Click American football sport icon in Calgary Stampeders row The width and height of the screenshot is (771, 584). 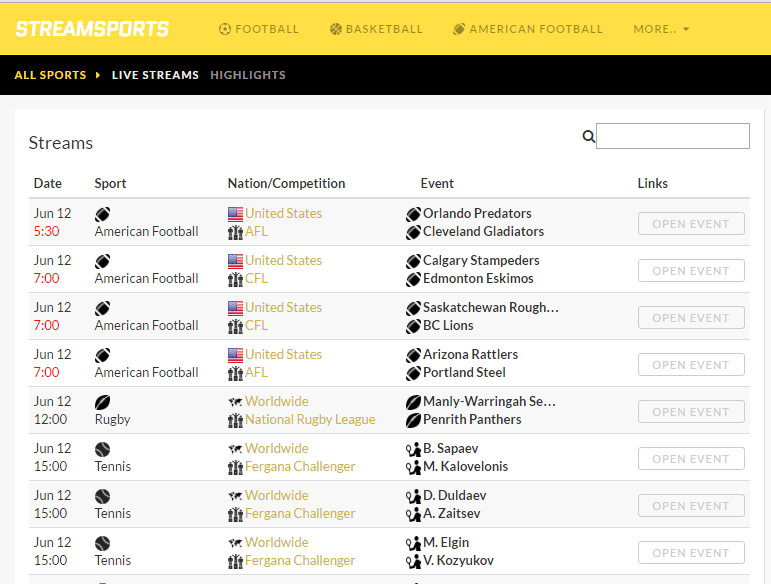pos(102,262)
